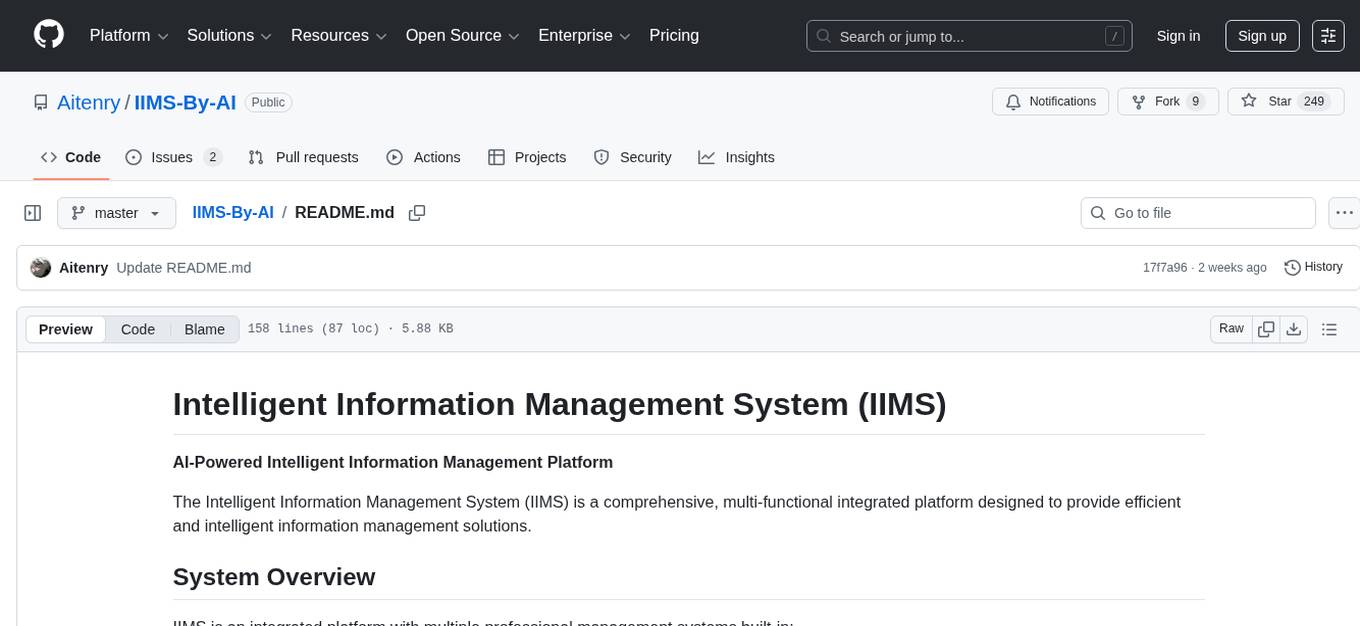The width and height of the screenshot is (1360, 626).
Task: Open the master branch selector
Action: [116, 212]
